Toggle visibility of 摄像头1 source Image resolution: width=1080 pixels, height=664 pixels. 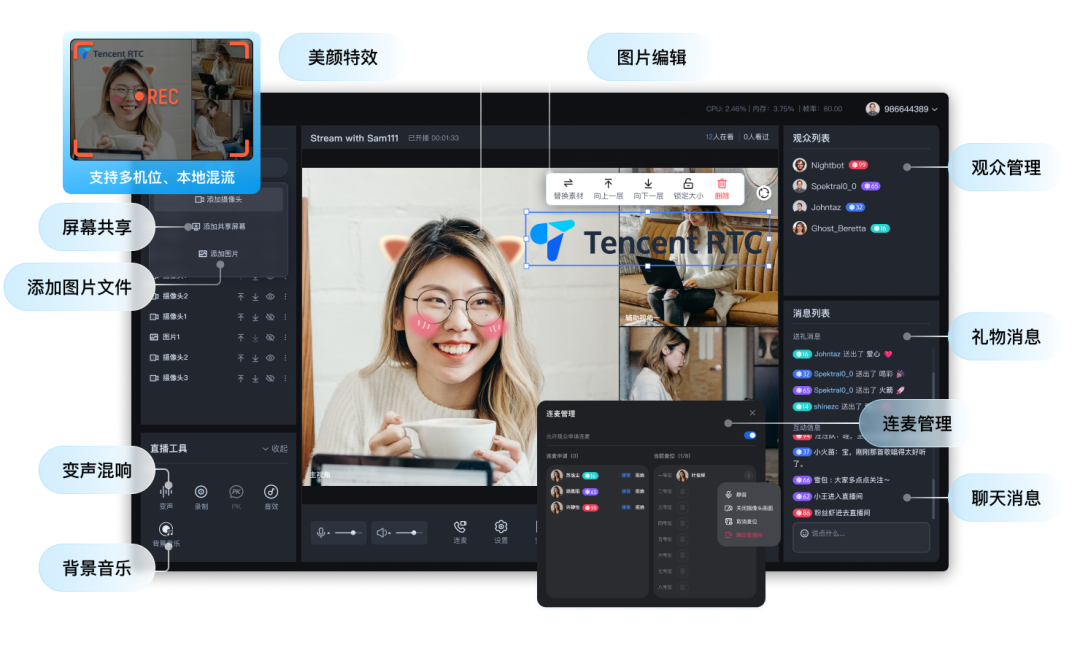(x=270, y=317)
